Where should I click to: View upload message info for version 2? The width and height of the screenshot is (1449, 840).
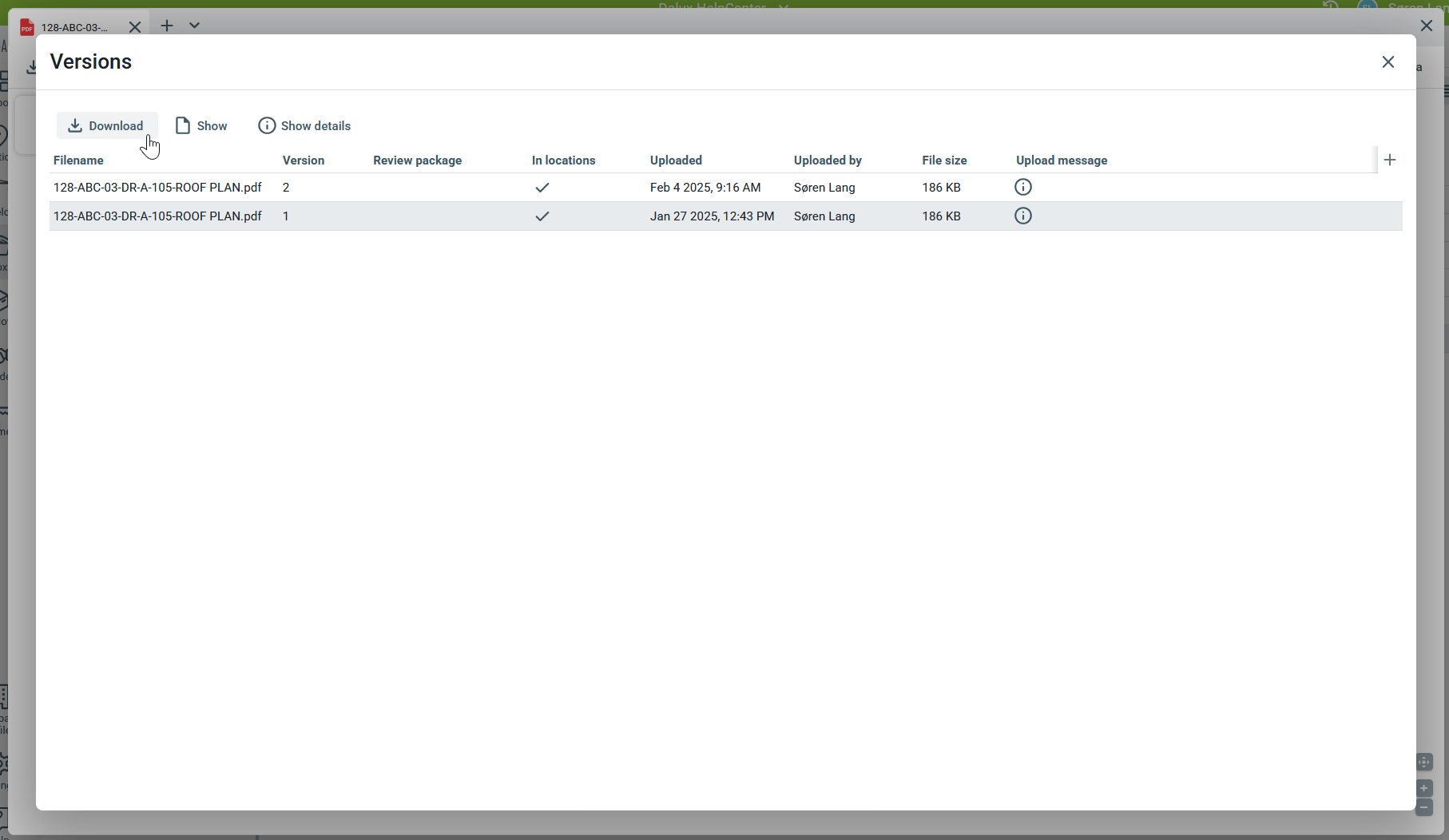pos(1022,187)
